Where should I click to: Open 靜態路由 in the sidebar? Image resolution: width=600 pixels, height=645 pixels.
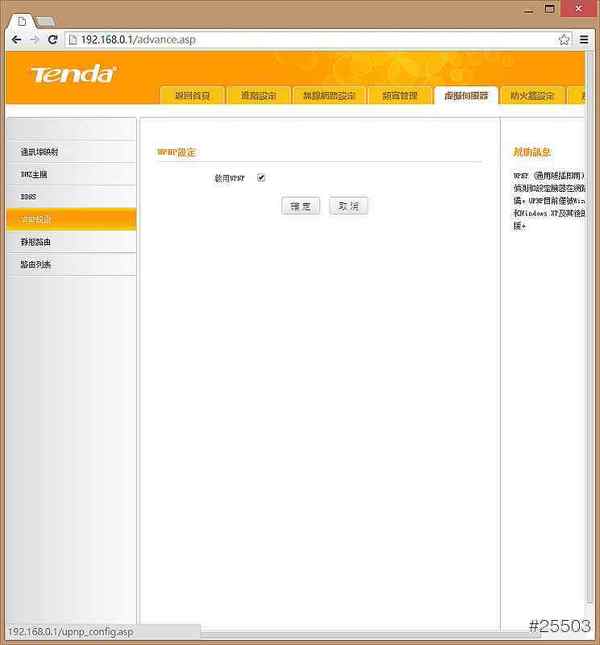(x=72, y=242)
